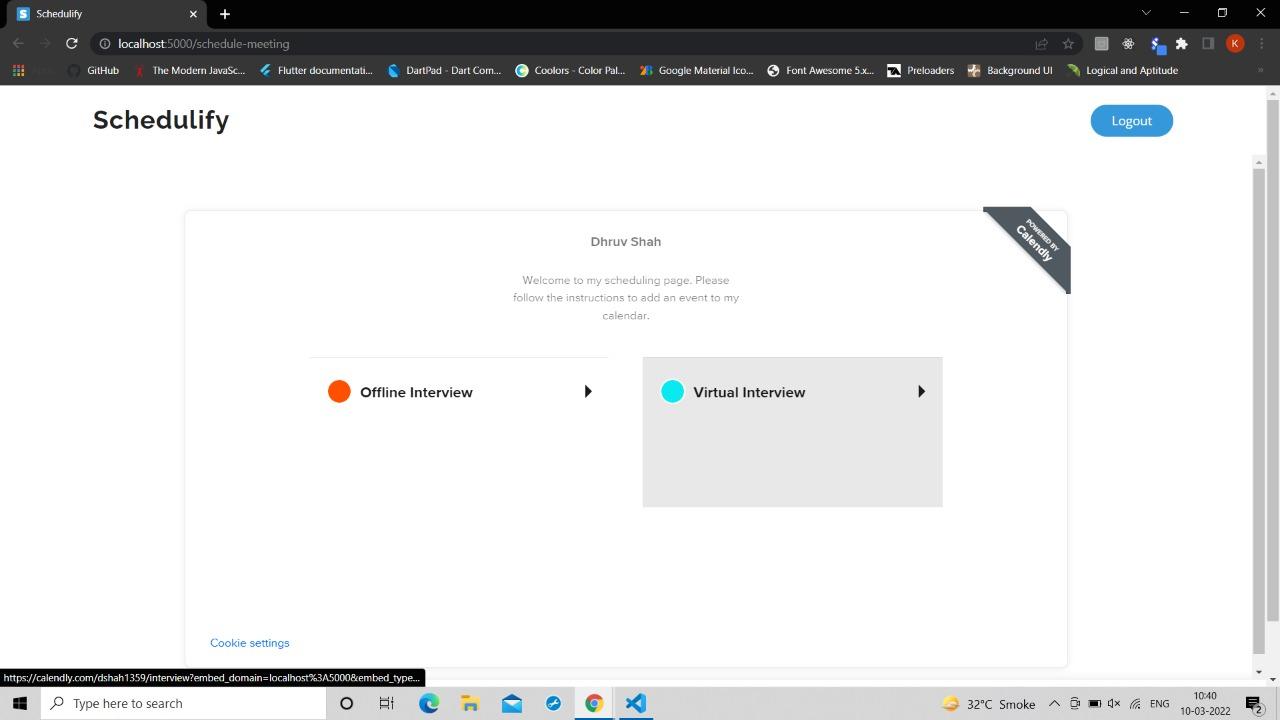The width and height of the screenshot is (1280, 720).
Task: Open Wi-Fi network settings in tray
Action: click(1134, 704)
